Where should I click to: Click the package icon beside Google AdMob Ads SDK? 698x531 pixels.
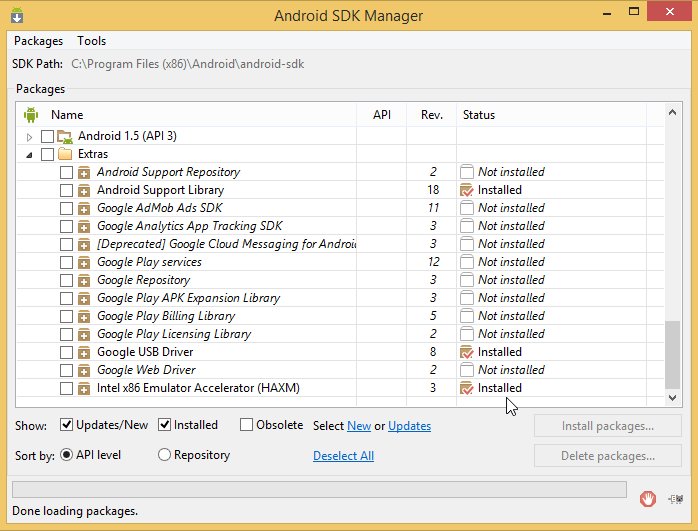click(x=84, y=209)
